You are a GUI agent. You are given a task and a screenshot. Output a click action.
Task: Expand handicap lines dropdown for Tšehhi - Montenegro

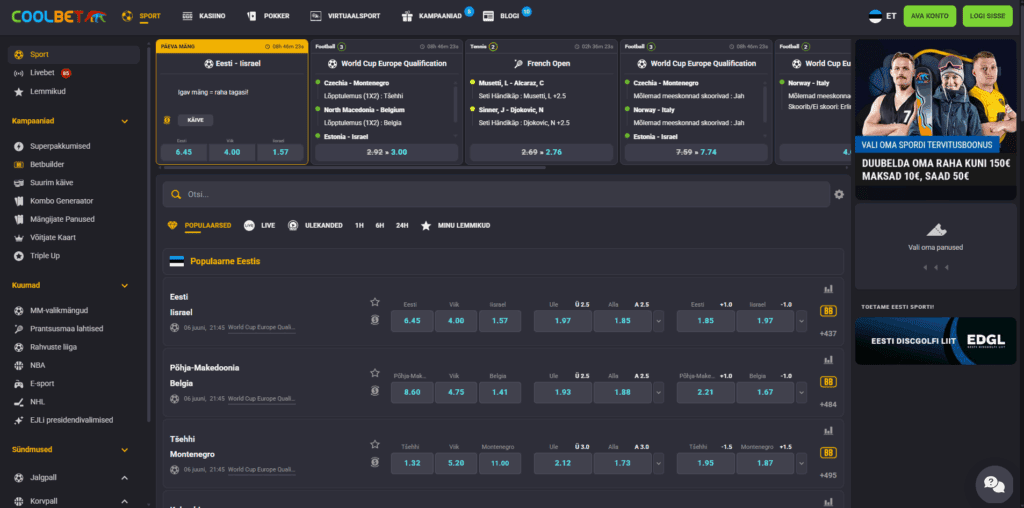click(x=801, y=464)
